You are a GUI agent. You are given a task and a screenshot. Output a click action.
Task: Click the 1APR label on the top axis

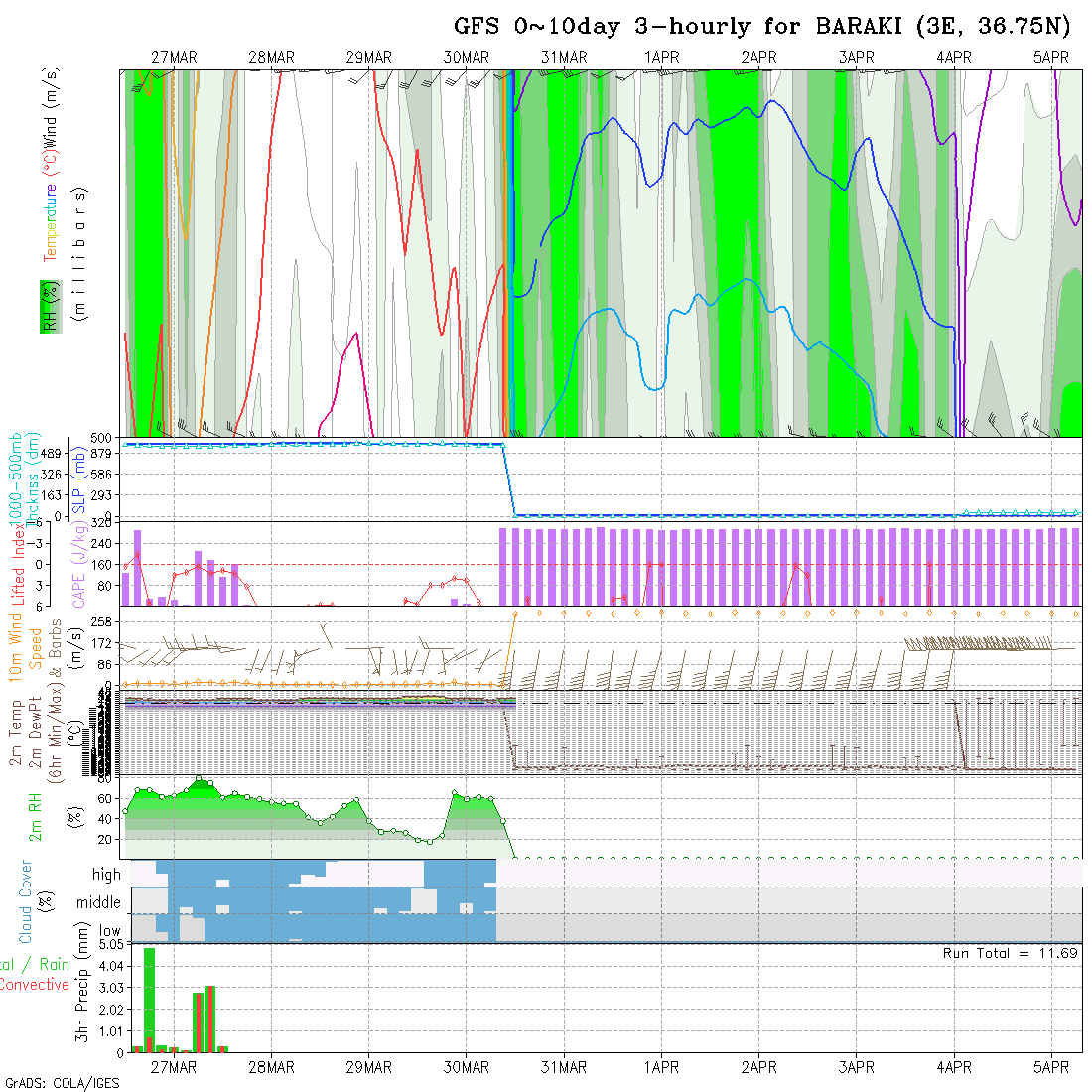click(661, 58)
